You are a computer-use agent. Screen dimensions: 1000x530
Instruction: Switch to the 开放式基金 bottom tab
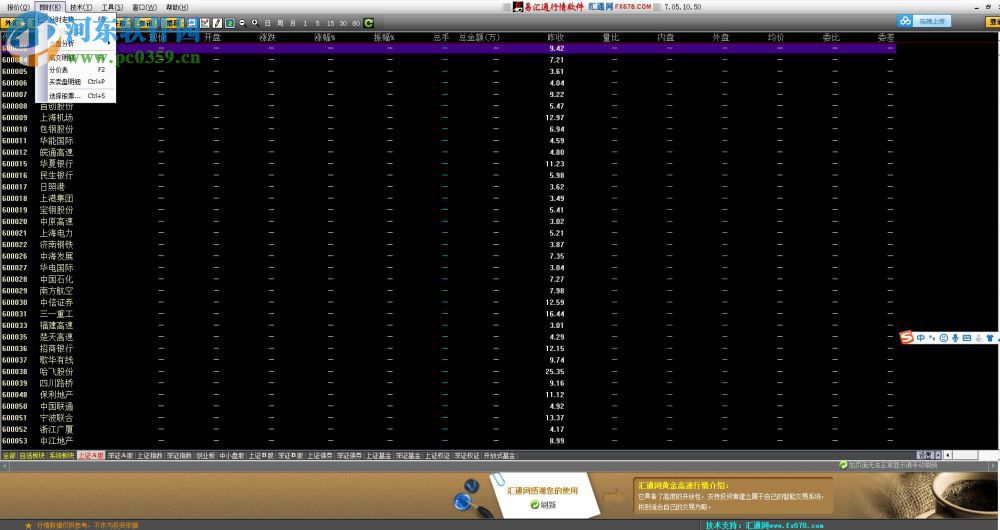[x=499, y=456]
